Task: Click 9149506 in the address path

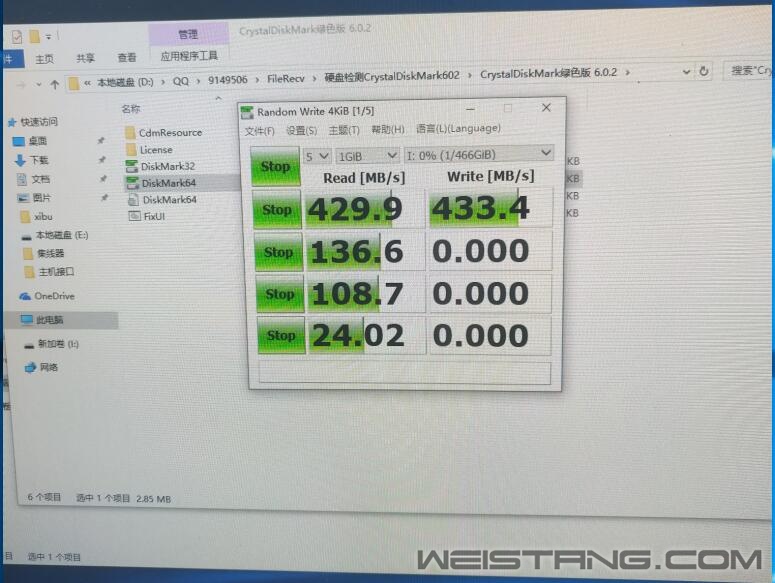Action: coord(227,80)
